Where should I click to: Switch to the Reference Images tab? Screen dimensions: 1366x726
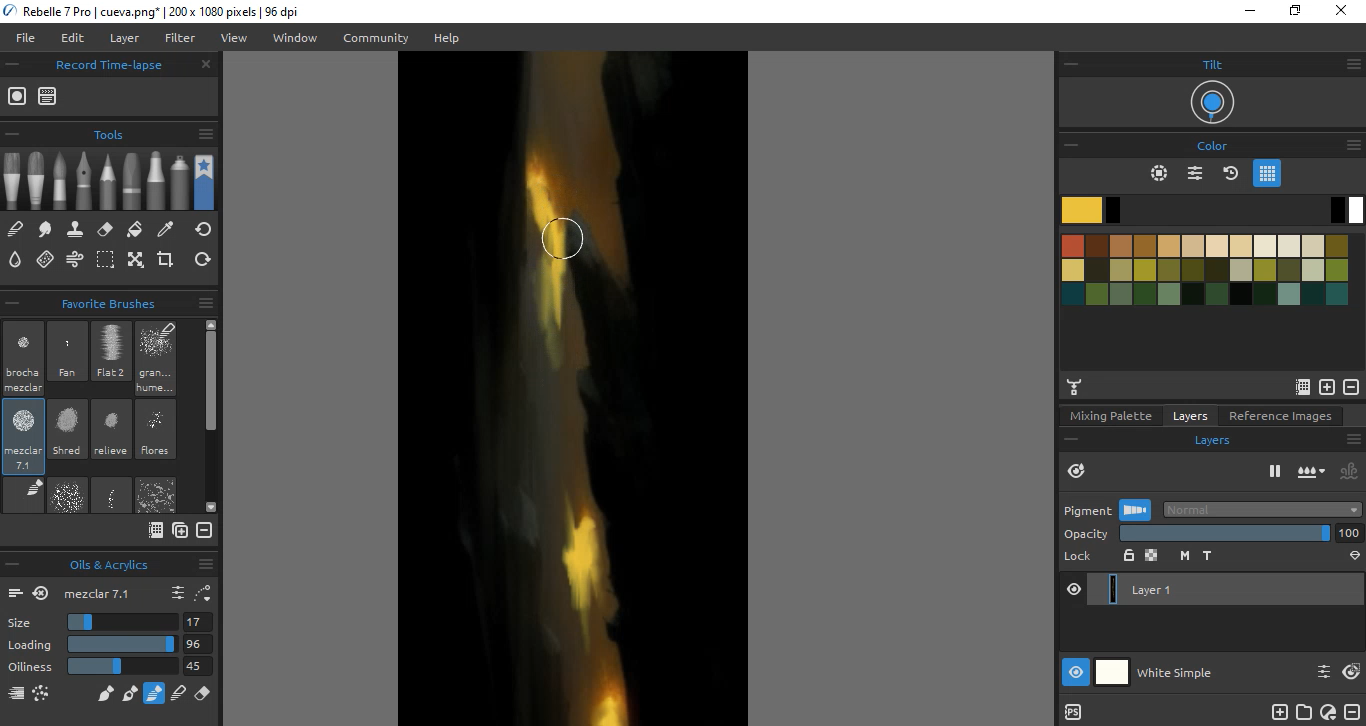point(1280,416)
